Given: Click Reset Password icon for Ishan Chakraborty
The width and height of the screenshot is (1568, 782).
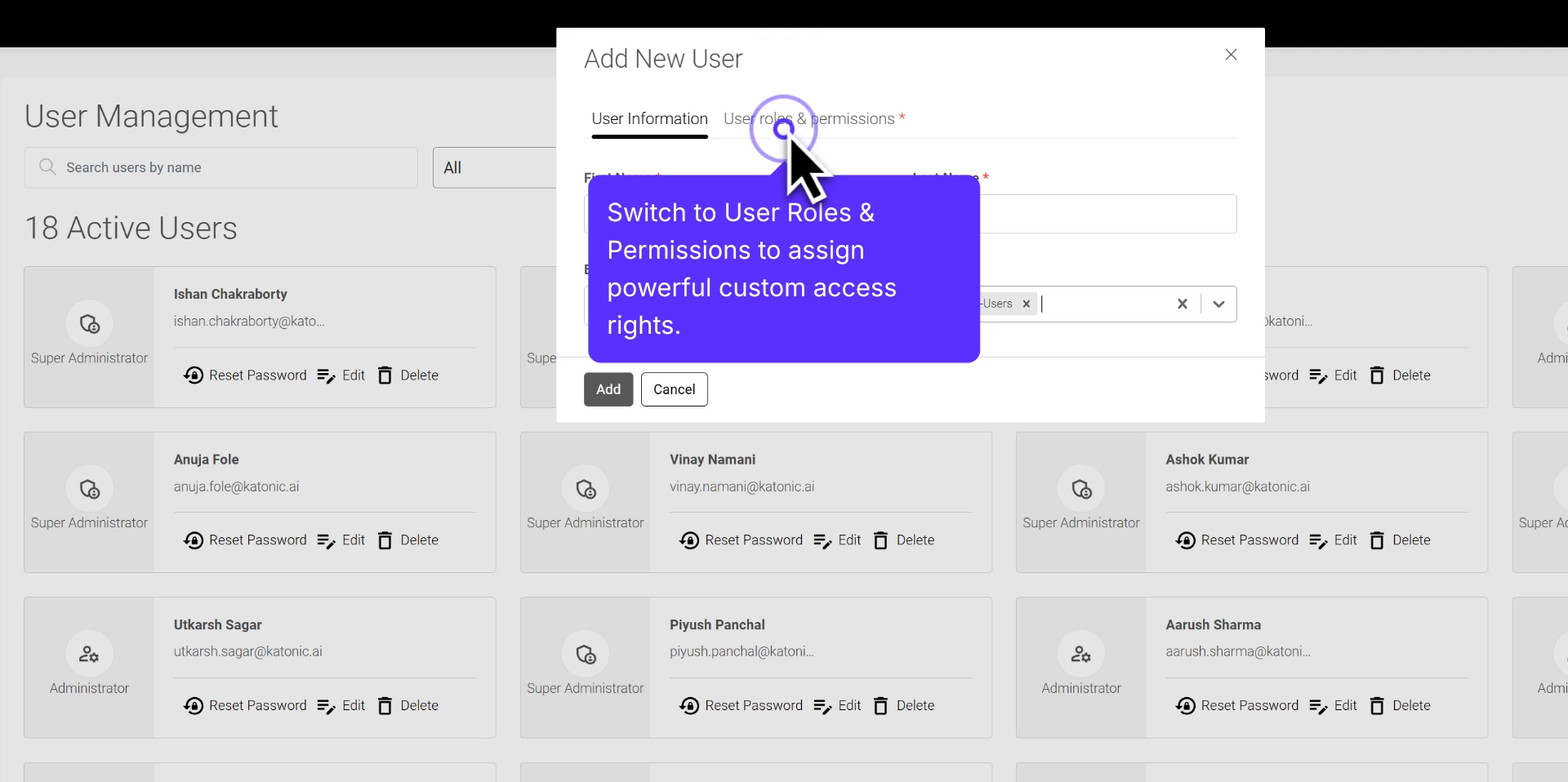Looking at the screenshot, I should point(194,375).
